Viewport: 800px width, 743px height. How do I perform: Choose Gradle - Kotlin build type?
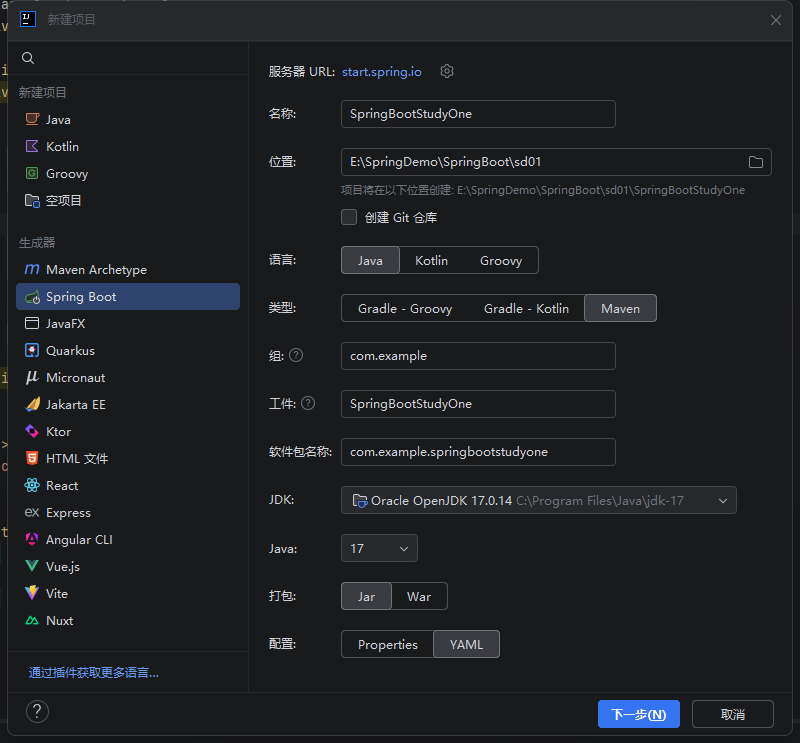click(527, 308)
